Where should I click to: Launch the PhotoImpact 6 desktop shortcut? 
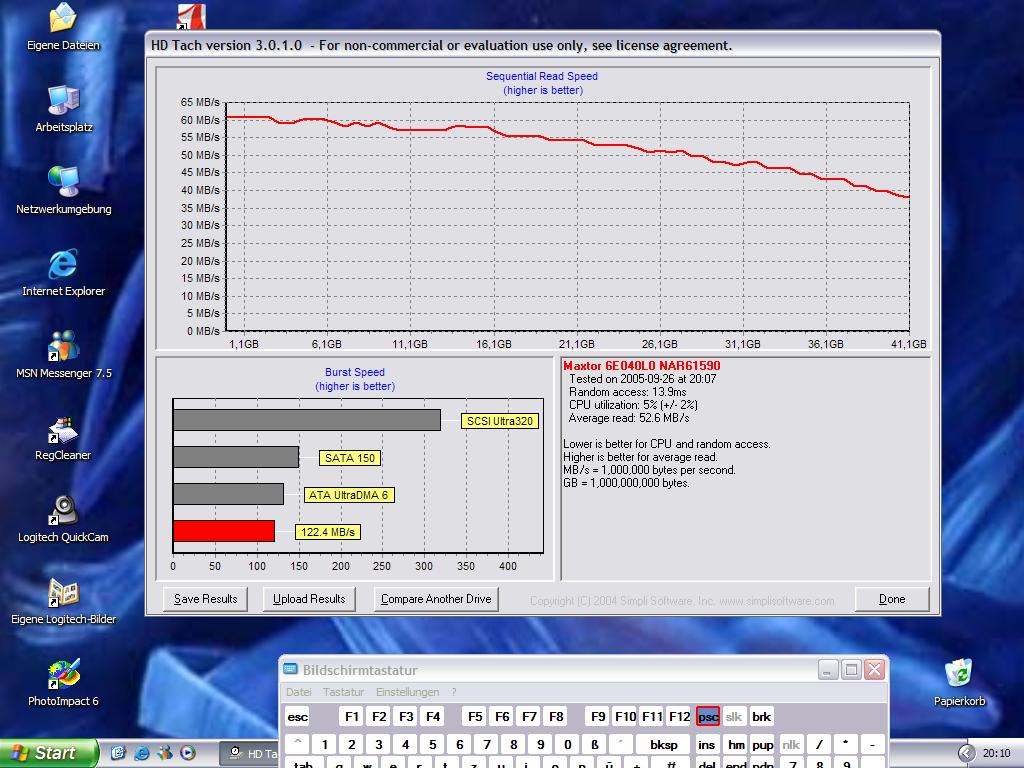click(63, 682)
